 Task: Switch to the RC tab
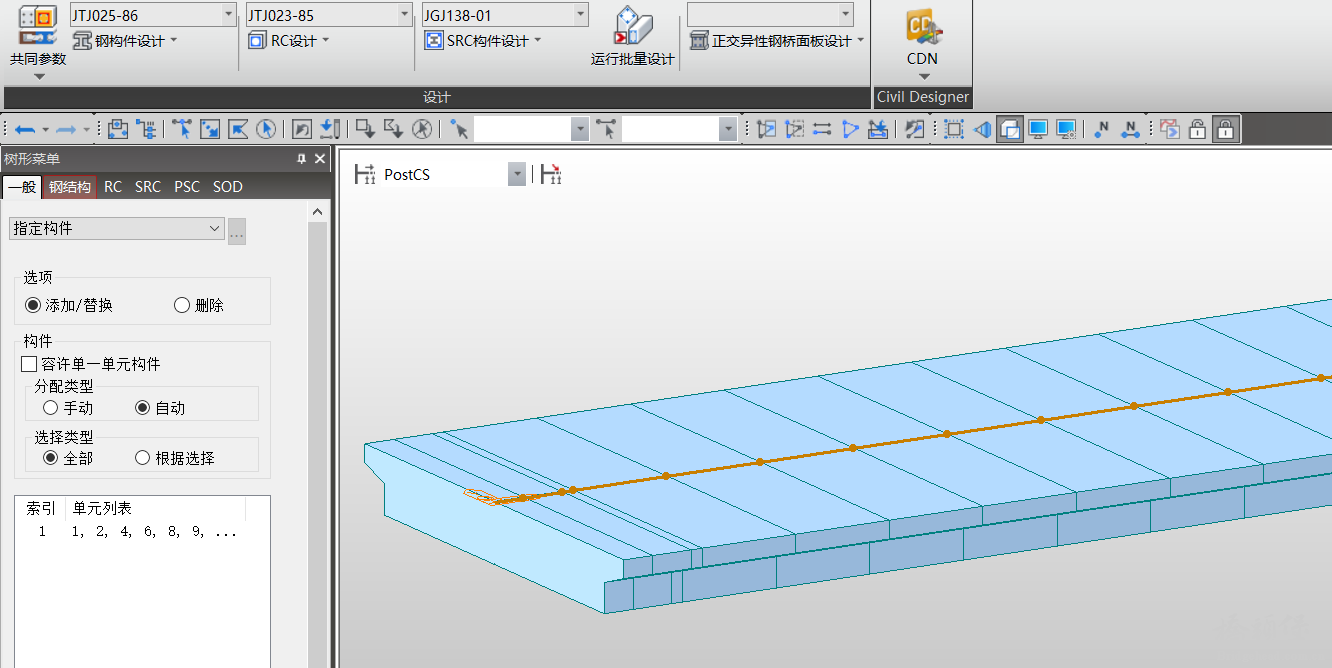[113, 187]
